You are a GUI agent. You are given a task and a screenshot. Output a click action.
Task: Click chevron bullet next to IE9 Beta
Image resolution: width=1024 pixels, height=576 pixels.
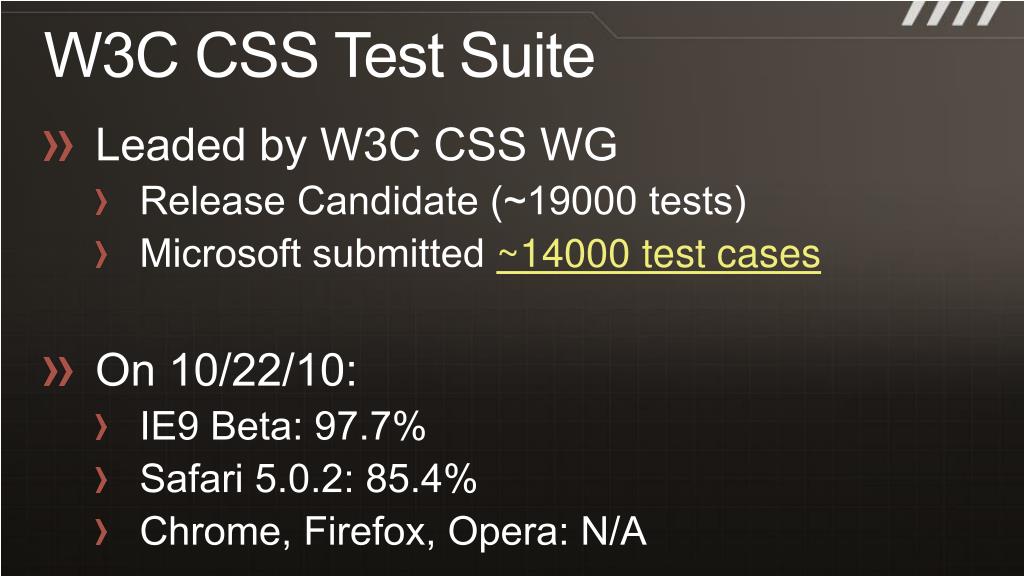pos(101,427)
